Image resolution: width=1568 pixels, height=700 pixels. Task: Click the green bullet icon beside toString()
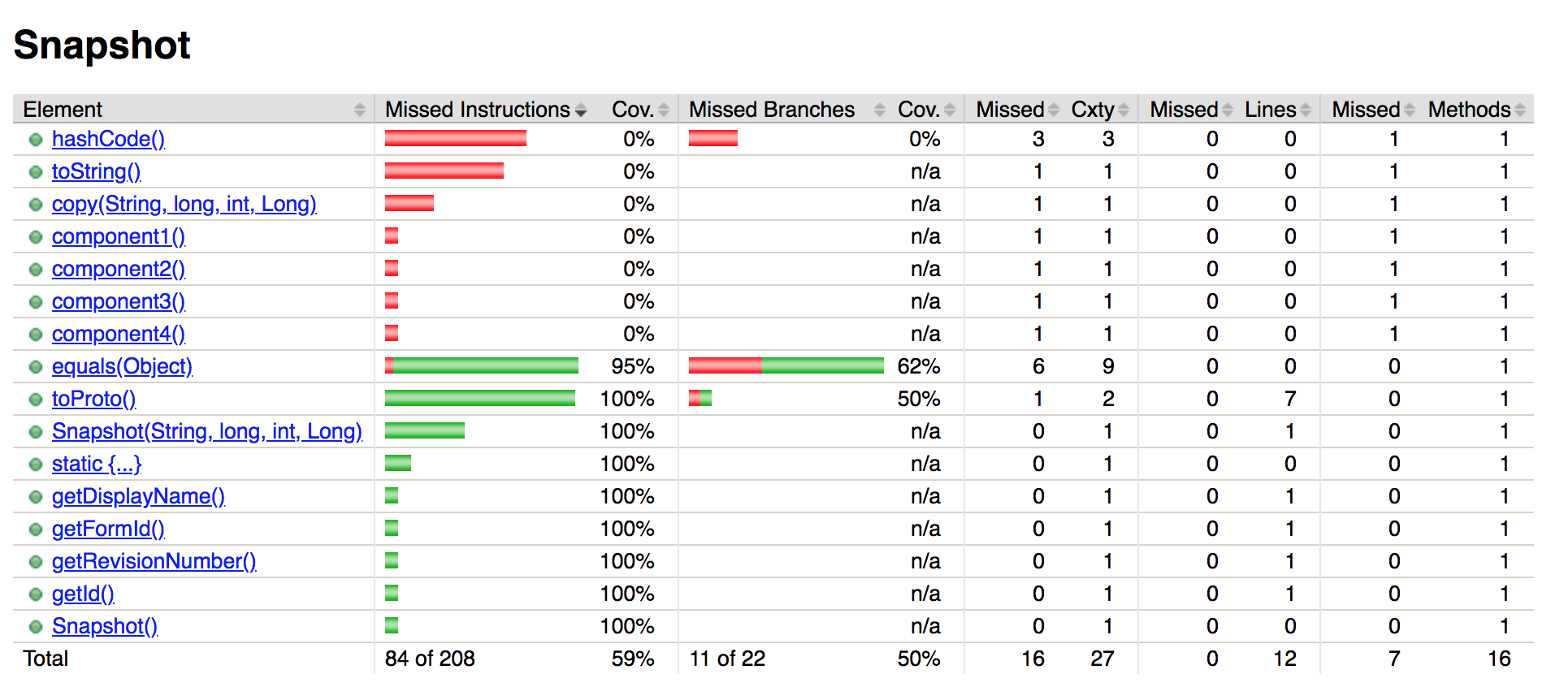(35, 171)
